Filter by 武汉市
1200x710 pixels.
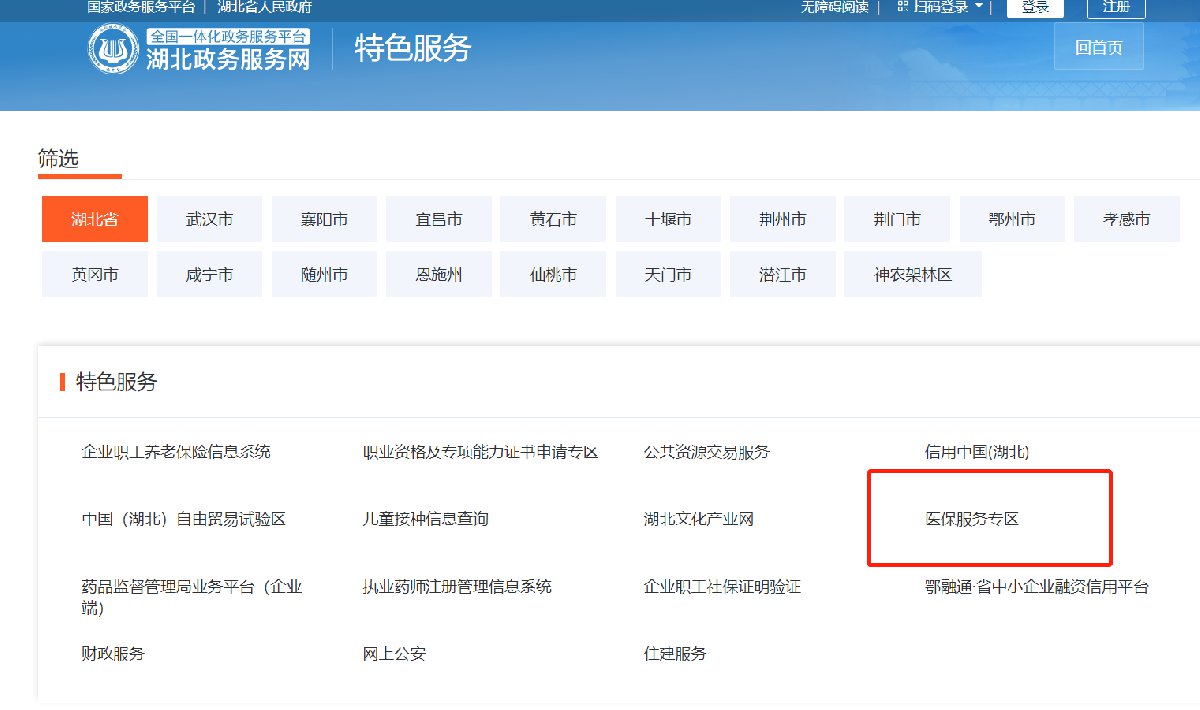pos(209,219)
